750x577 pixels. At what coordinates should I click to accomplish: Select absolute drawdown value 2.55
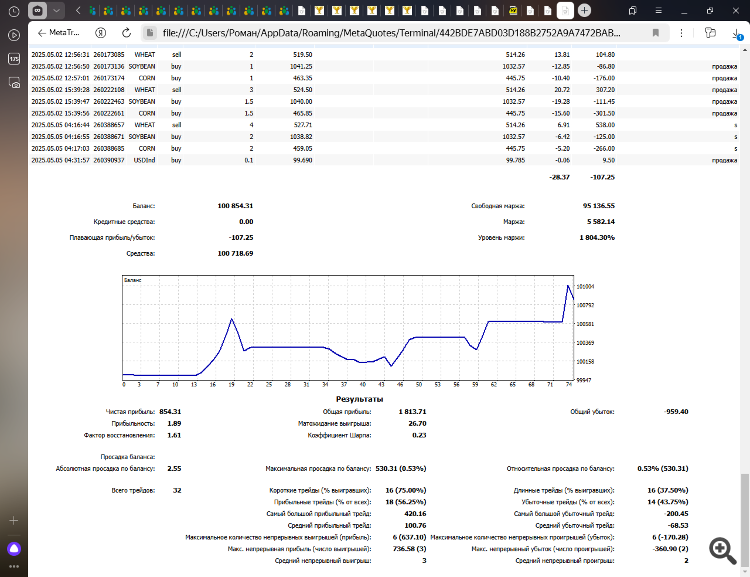[174, 468]
